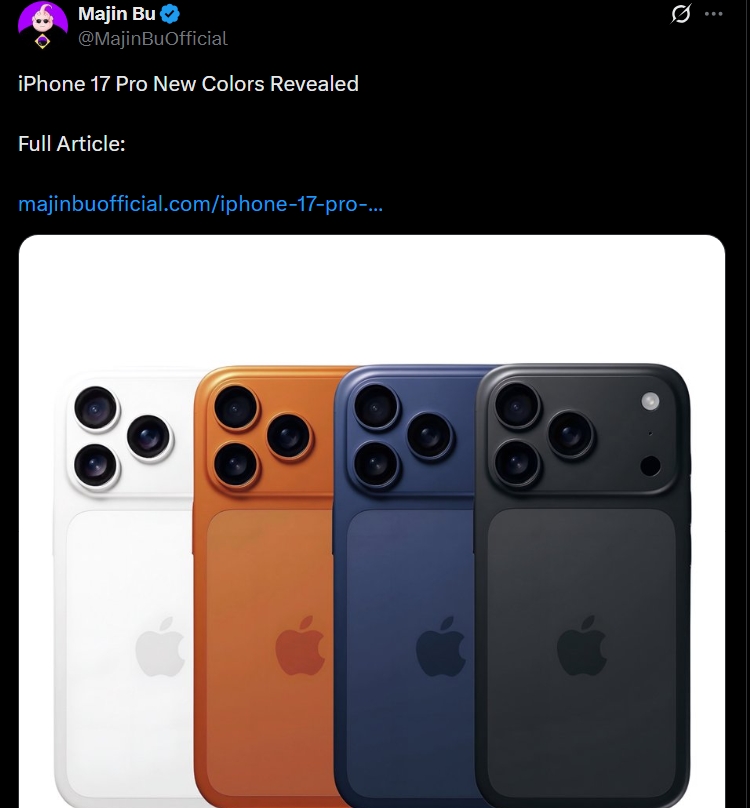
Task: Click the white iPhone in the image
Action: 124,587
